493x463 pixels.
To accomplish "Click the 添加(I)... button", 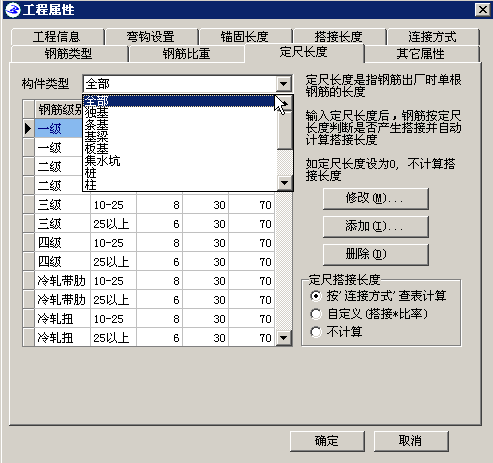I will pos(376,227).
